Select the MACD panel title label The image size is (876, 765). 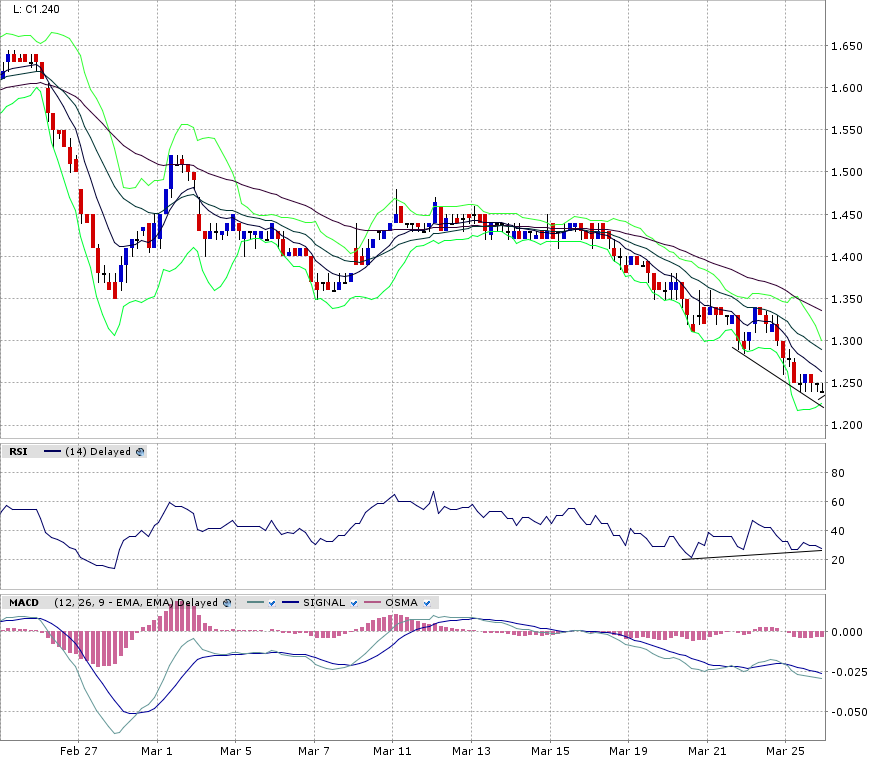click(24, 603)
